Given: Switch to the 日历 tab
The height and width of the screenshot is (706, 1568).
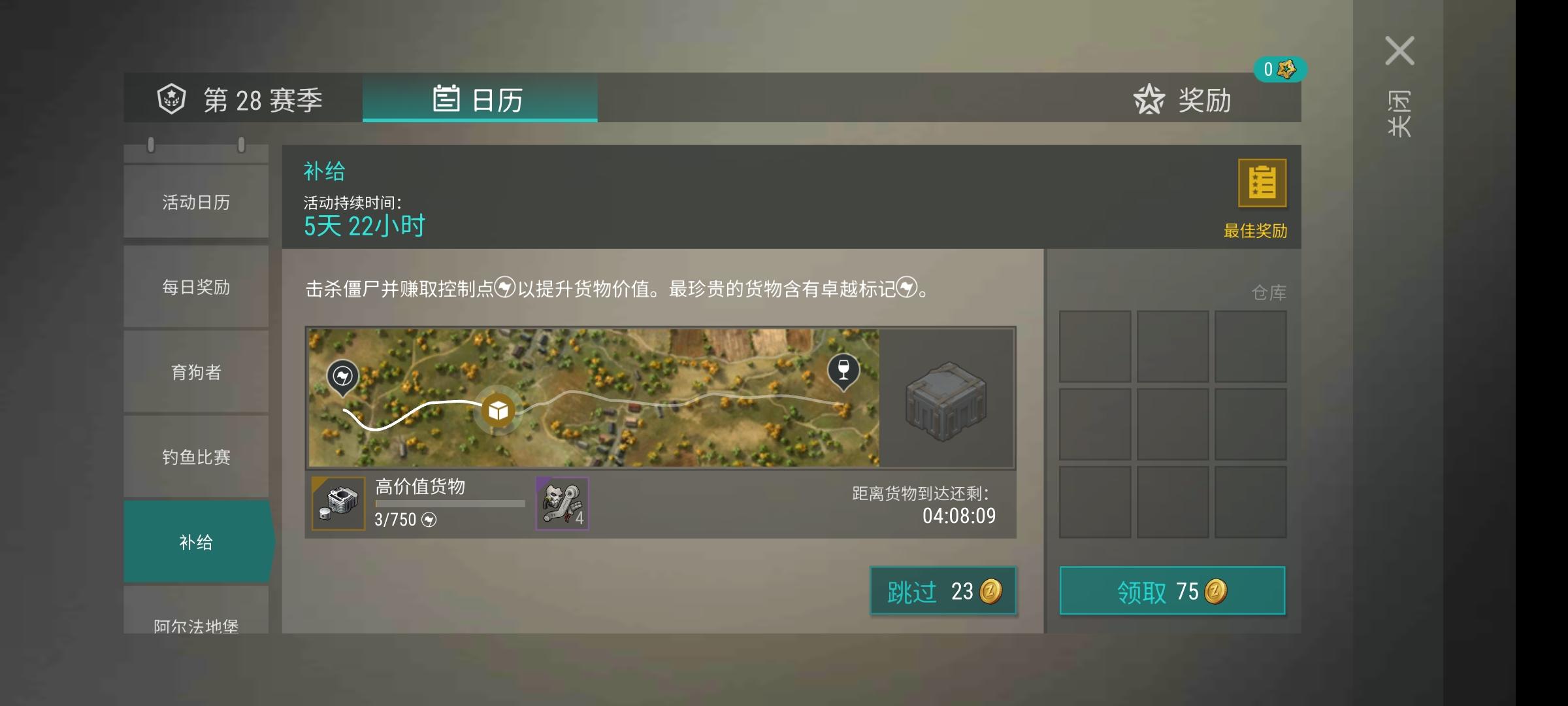Looking at the screenshot, I should [480, 98].
